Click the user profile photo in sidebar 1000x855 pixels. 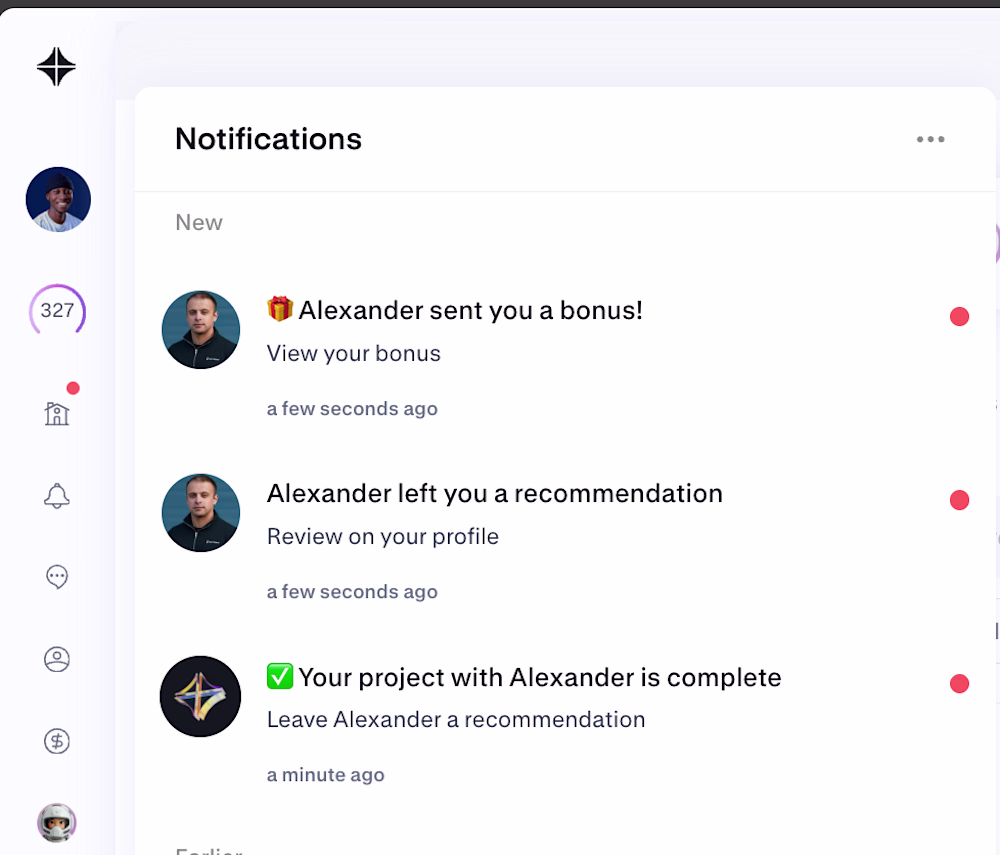click(58, 199)
